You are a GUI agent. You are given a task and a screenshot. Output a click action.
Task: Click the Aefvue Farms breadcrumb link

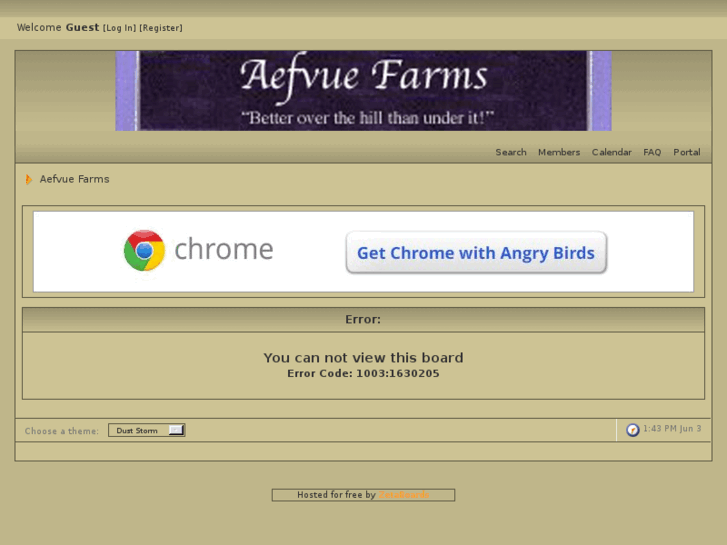(75, 179)
